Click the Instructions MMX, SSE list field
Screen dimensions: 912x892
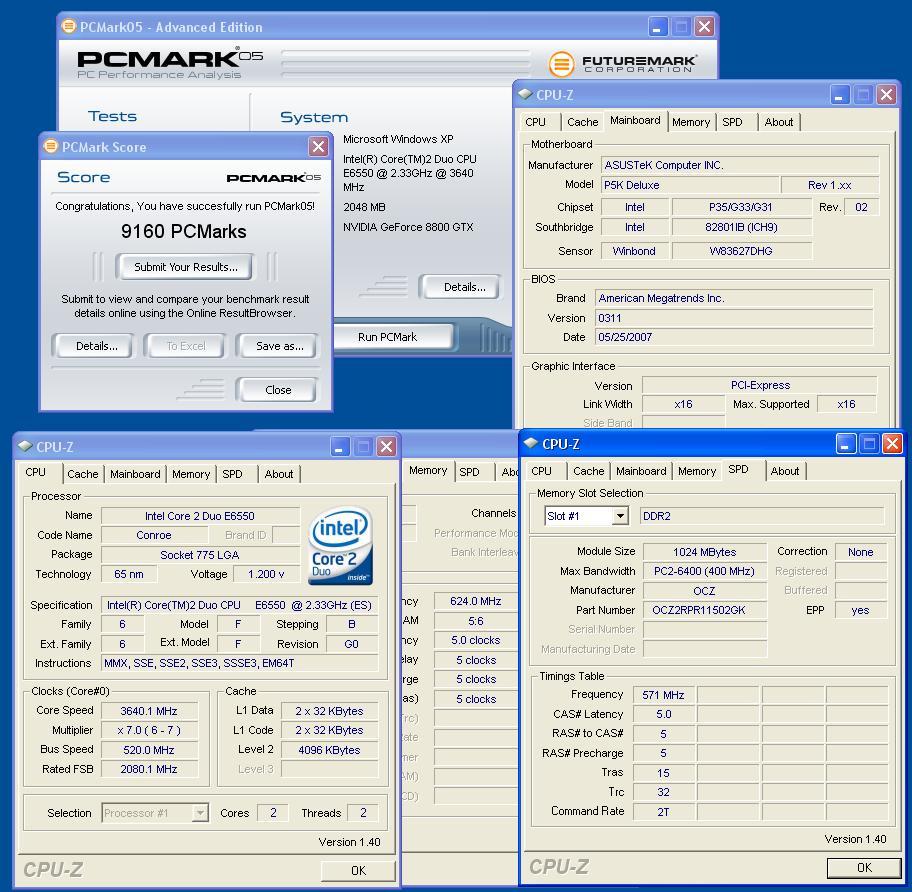point(240,663)
